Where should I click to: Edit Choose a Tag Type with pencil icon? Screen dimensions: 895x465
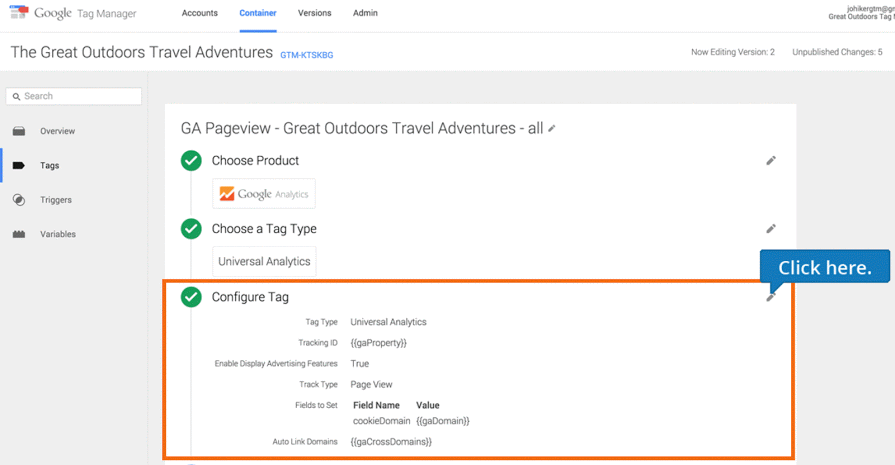pos(771,229)
